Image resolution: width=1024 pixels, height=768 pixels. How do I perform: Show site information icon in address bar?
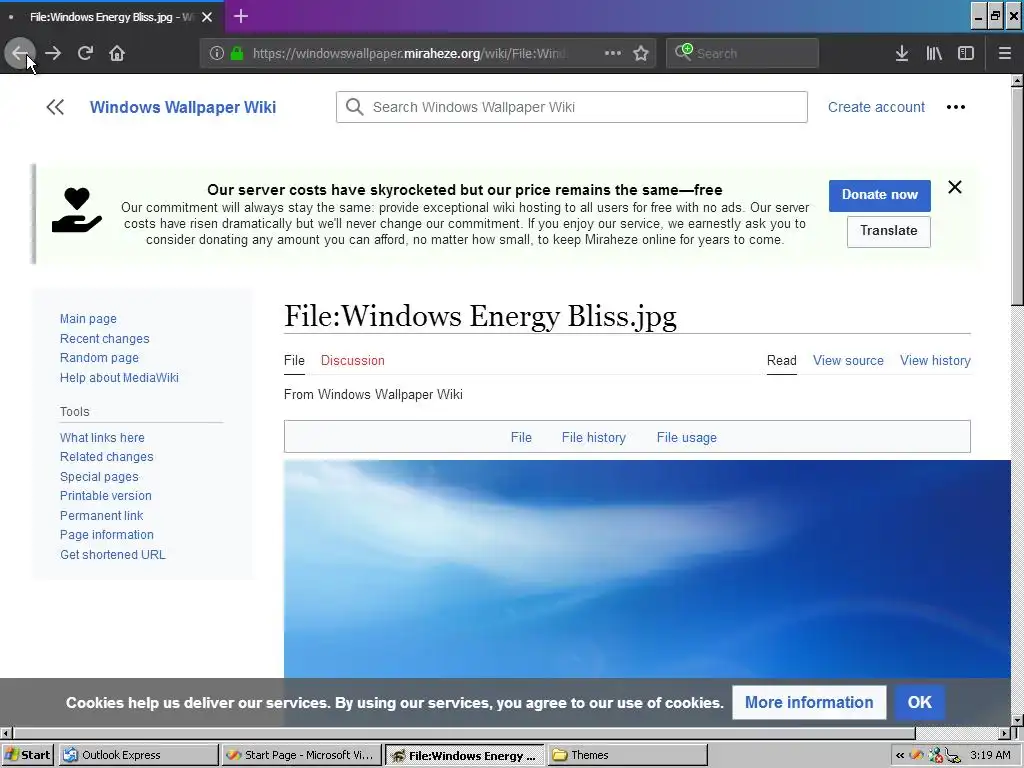pyautogui.click(x=217, y=53)
